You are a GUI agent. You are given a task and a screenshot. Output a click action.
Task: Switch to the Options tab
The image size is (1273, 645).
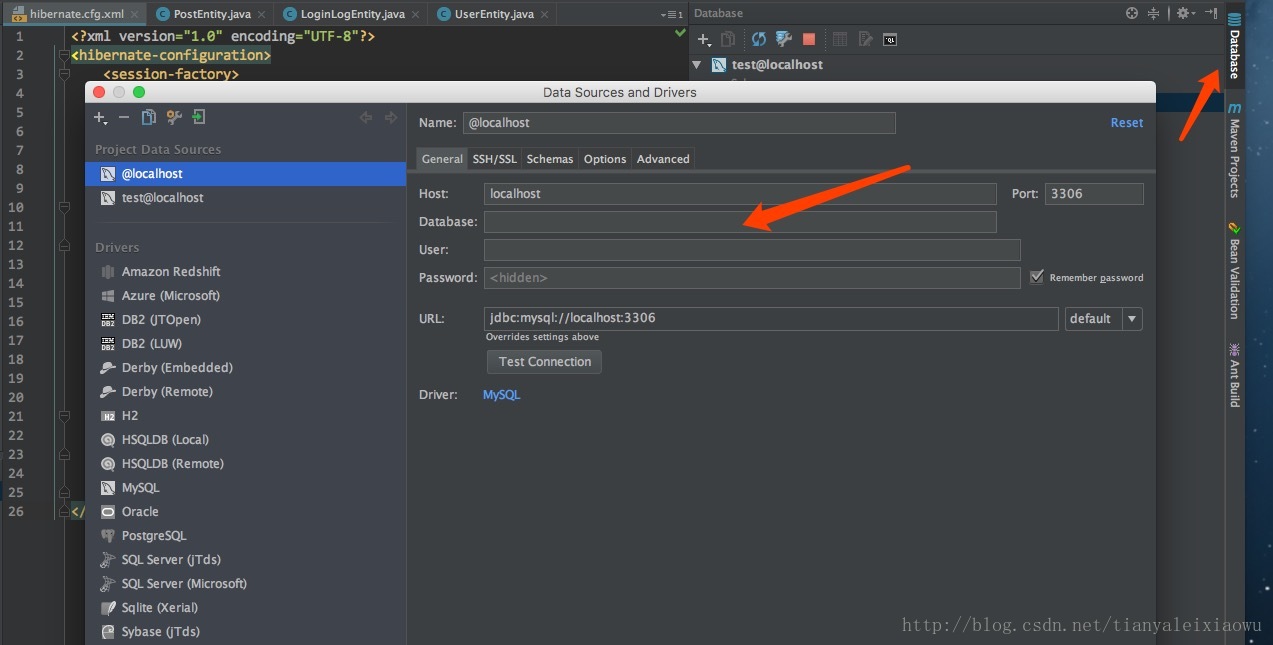click(605, 159)
